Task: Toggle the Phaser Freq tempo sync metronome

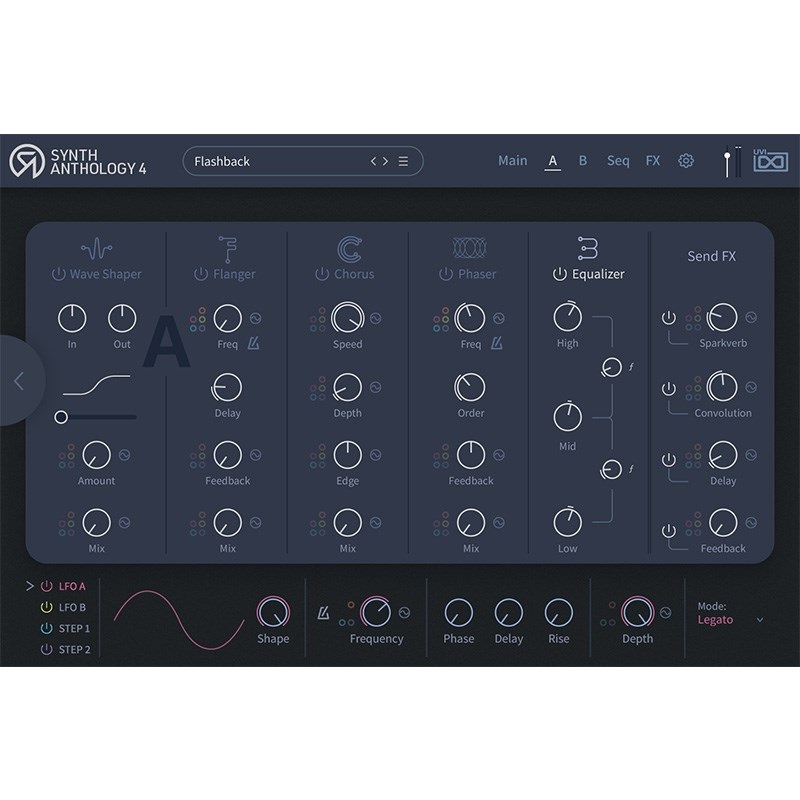Action: point(497,343)
